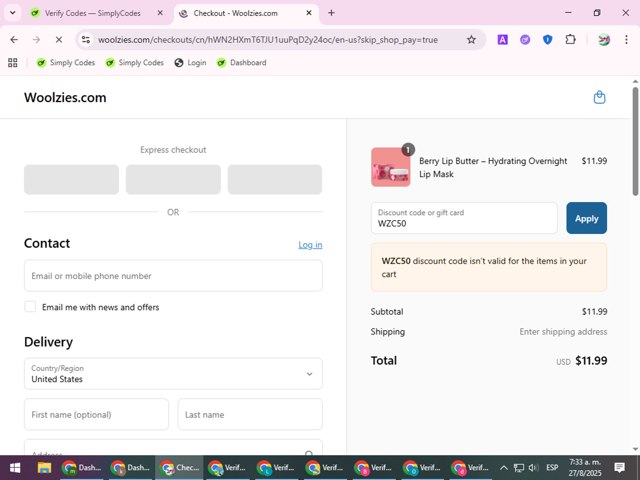The height and width of the screenshot is (480, 640).
Task: Open notification center icon
Action: click(x=620, y=467)
